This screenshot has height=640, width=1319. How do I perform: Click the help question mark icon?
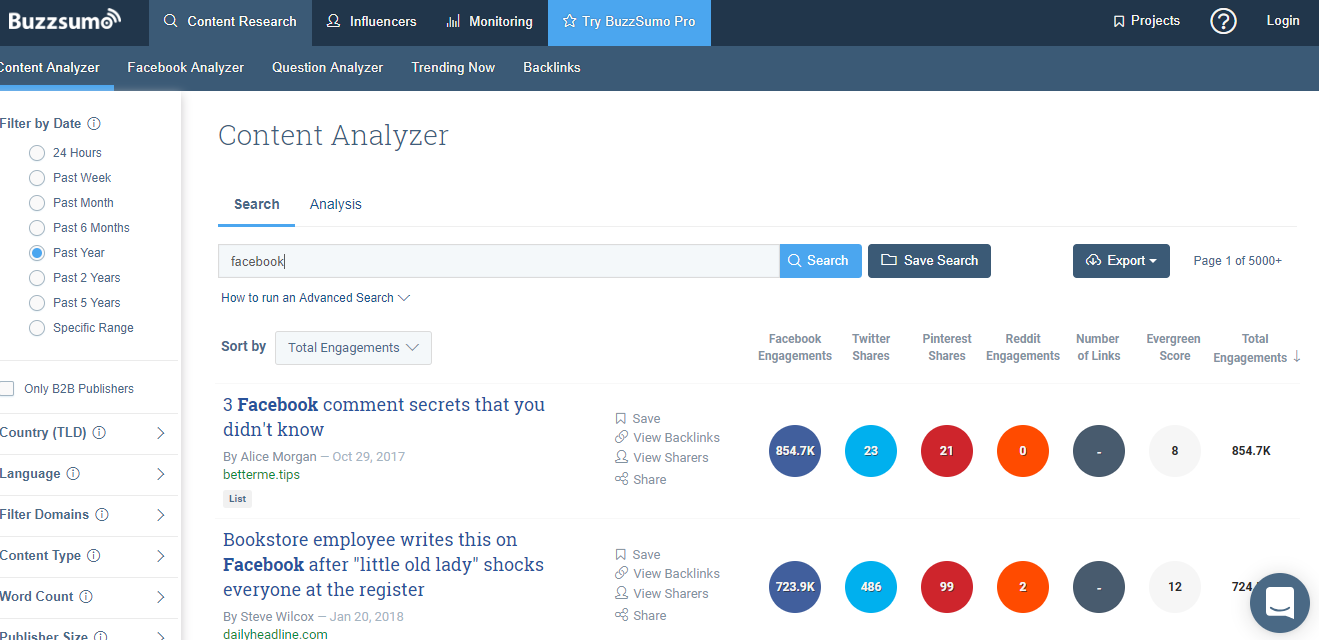tap(1223, 21)
